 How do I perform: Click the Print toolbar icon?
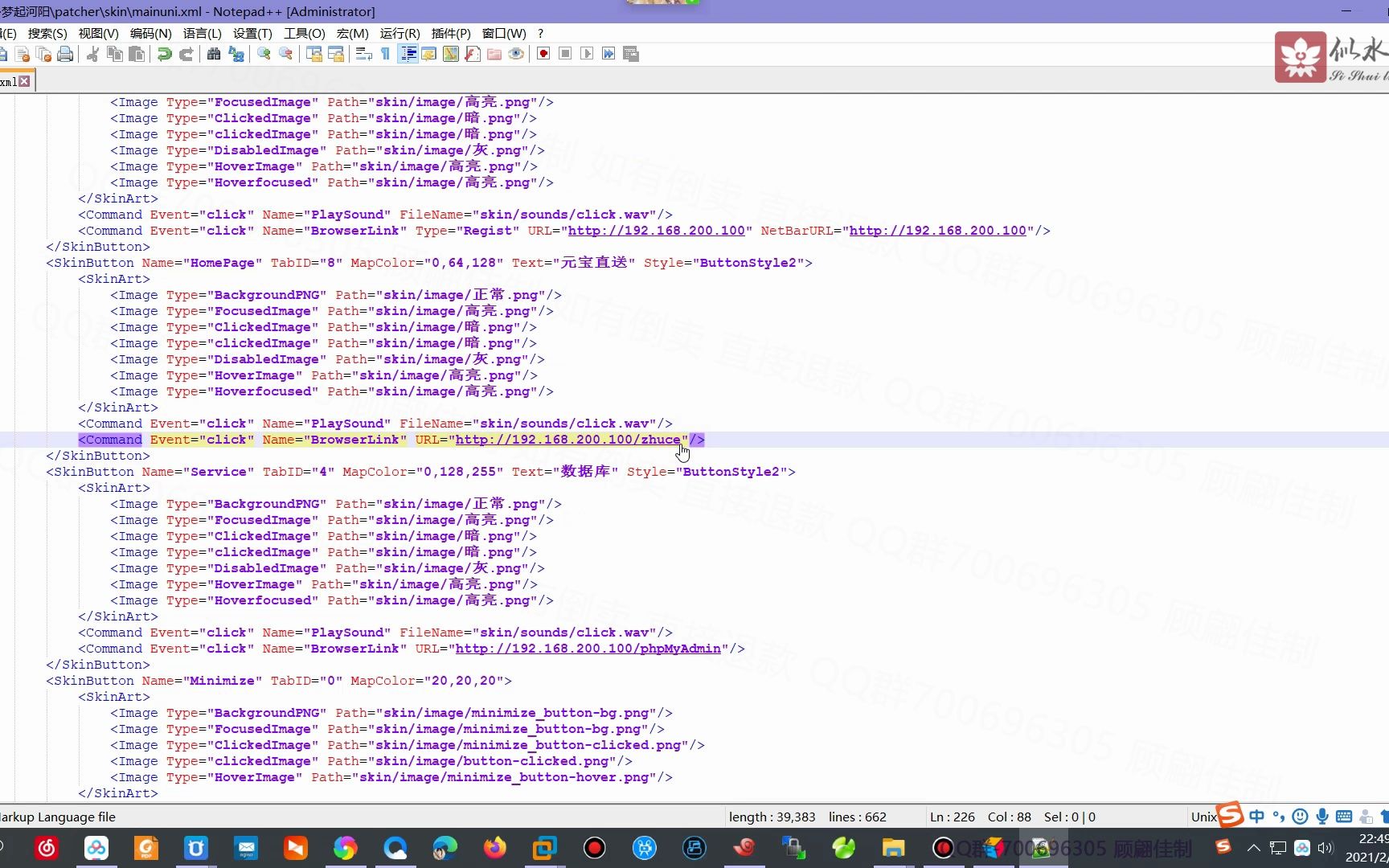pyautogui.click(x=65, y=54)
